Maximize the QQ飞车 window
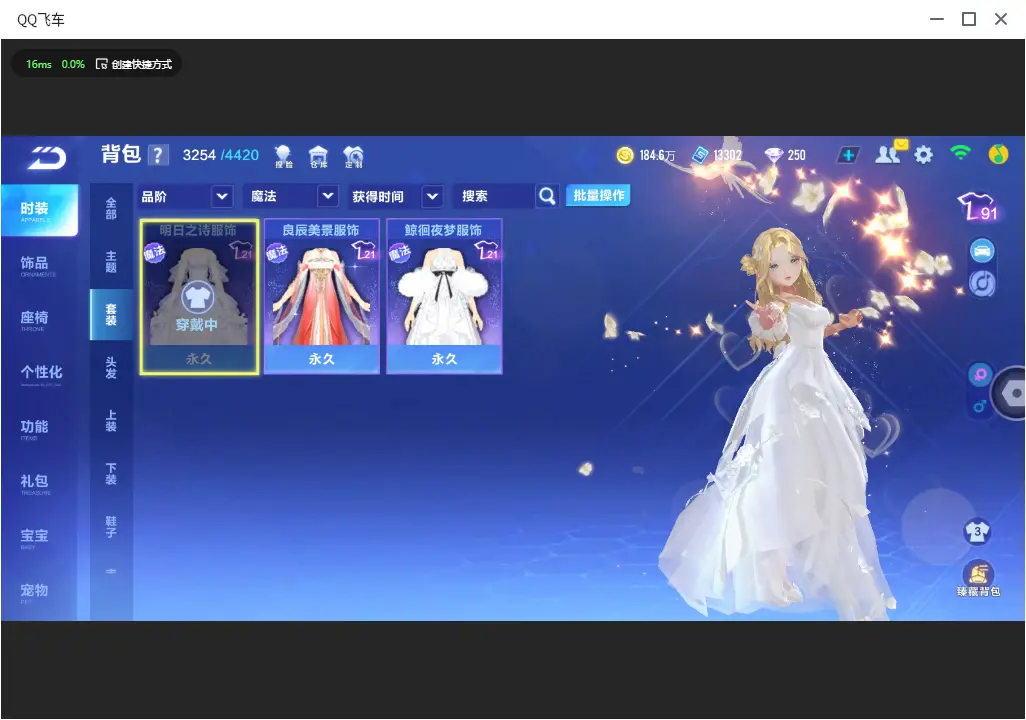Image resolution: width=1026 pixels, height=720 pixels. tap(969, 19)
